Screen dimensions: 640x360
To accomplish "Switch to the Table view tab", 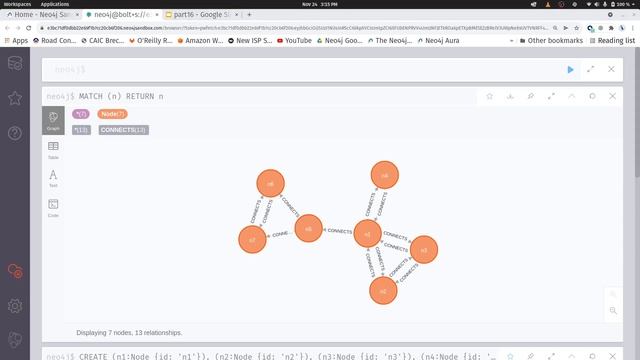I will coord(53,150).
